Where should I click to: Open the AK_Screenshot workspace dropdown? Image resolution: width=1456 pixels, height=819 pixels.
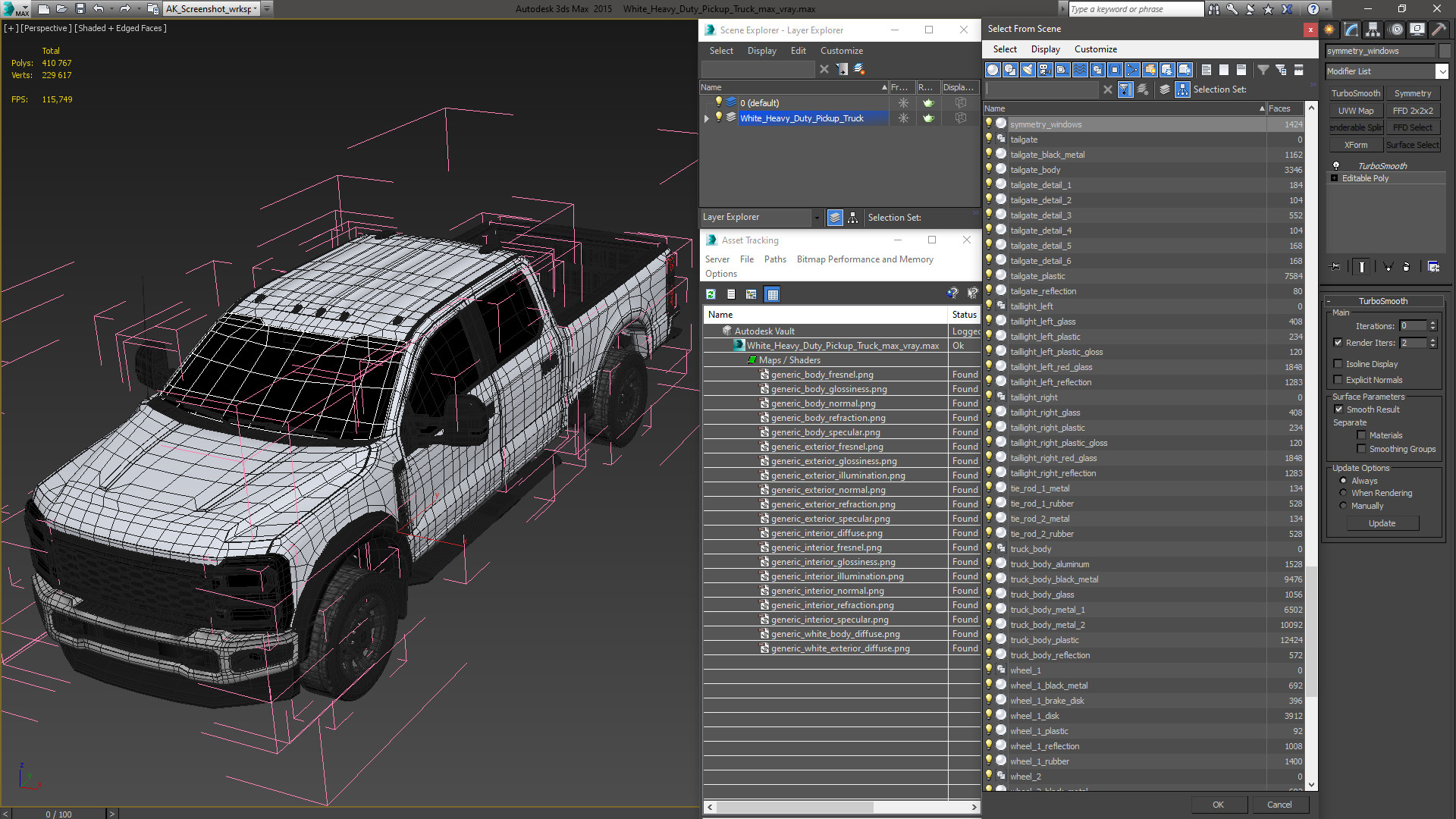[256, 9]
